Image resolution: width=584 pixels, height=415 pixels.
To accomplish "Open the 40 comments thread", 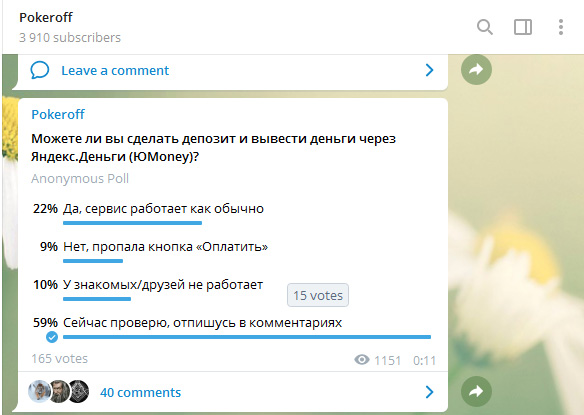I will coord(140,392).
